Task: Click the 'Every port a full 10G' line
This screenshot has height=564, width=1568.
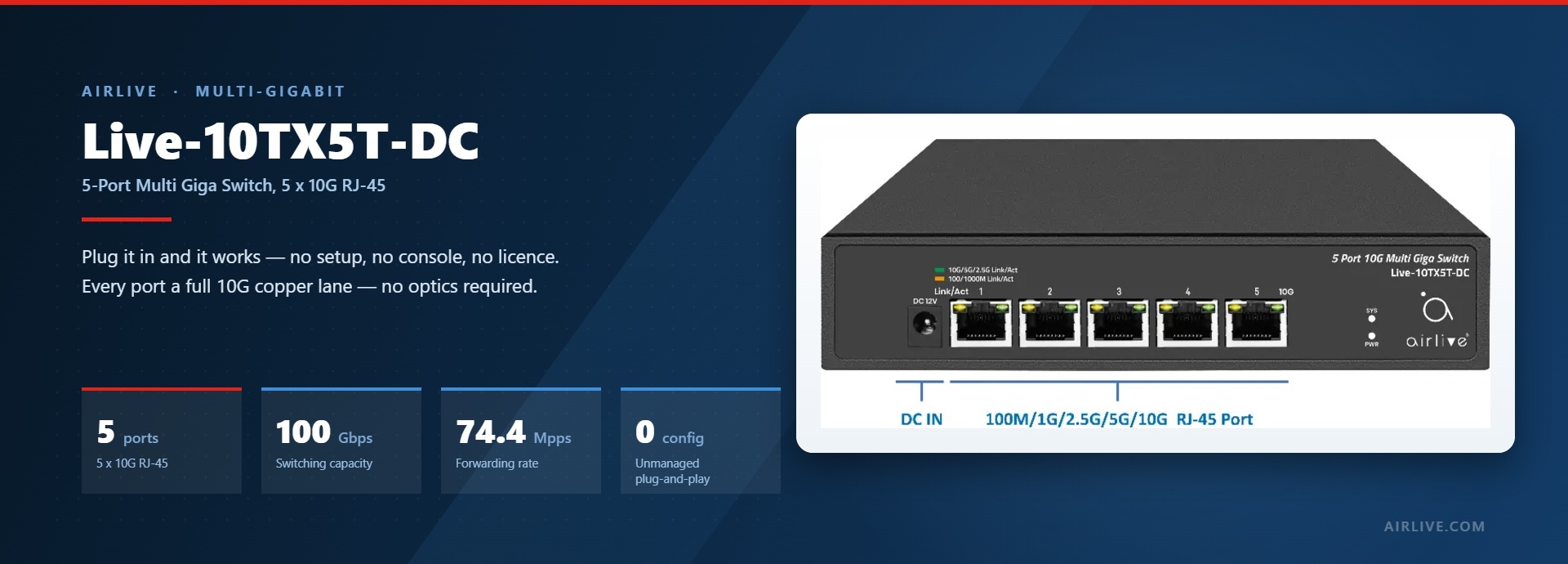Action: pyautogui.click(x=310, y=286)
